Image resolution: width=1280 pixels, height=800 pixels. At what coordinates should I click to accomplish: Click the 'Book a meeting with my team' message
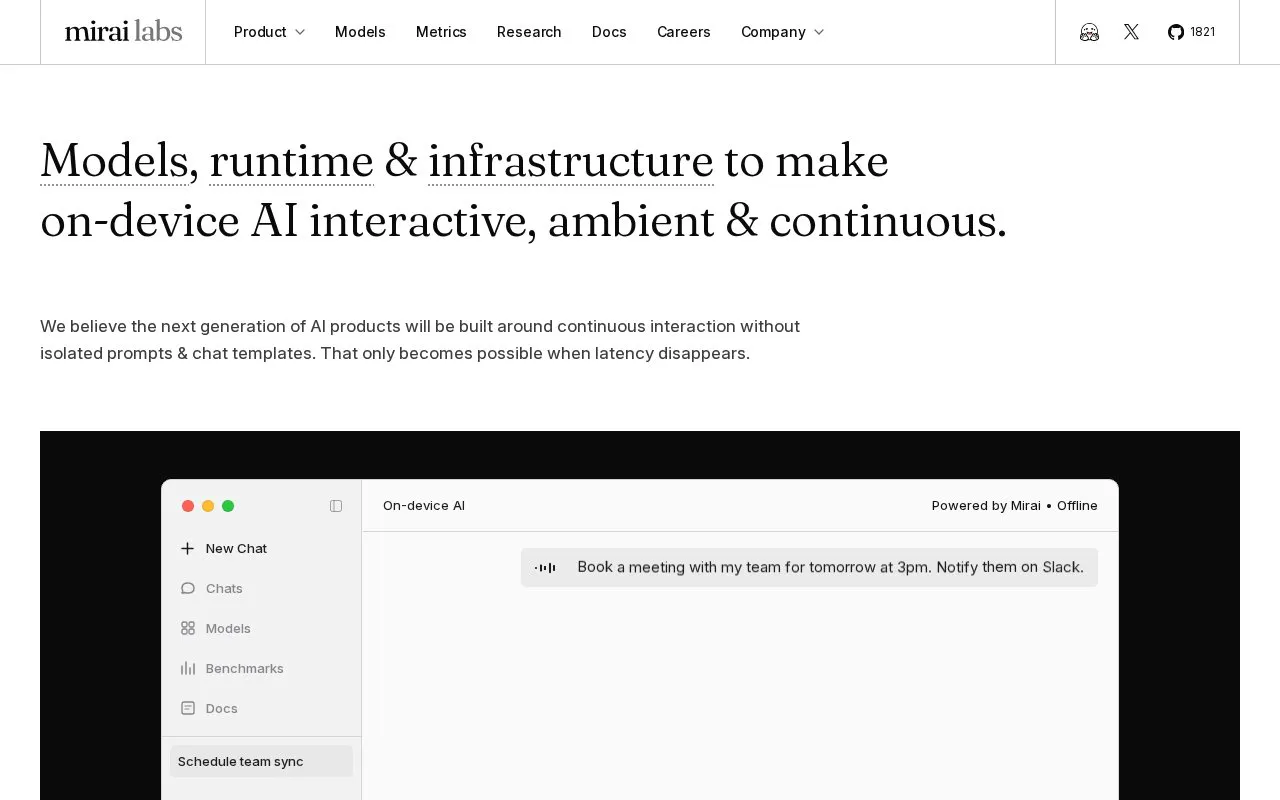(809, 567)
